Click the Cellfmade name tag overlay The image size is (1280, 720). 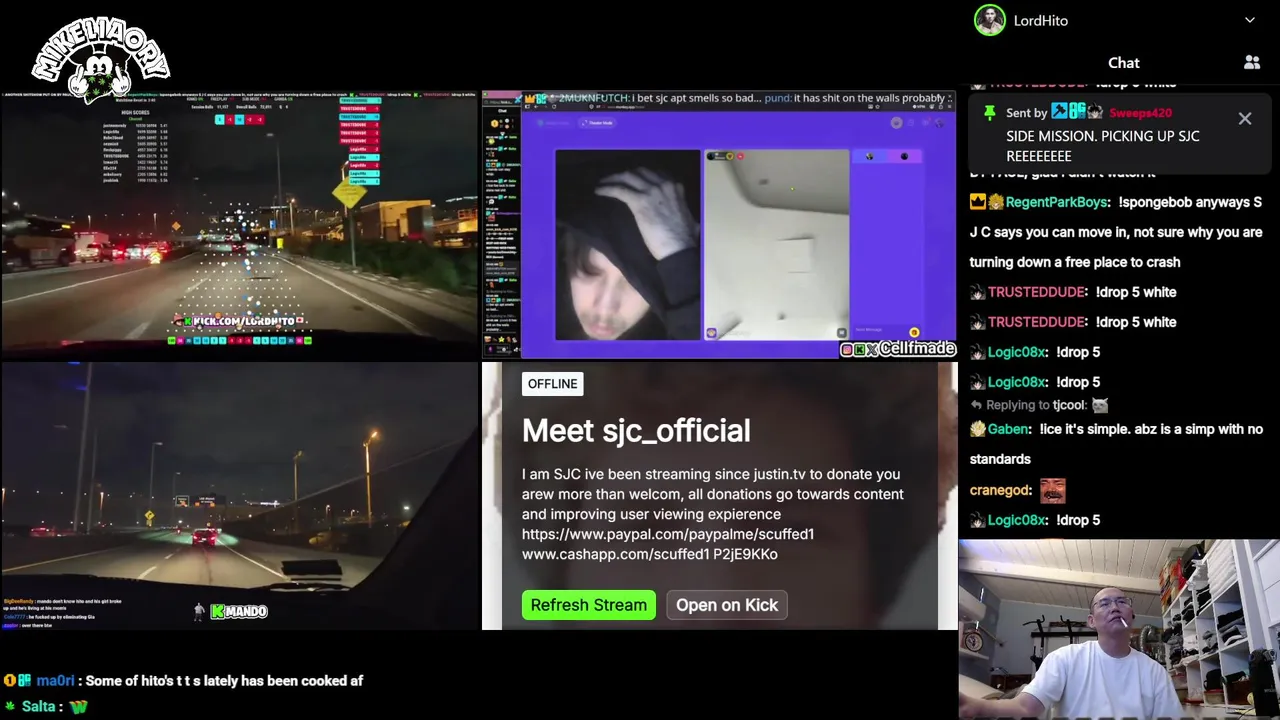pos(898,348)
